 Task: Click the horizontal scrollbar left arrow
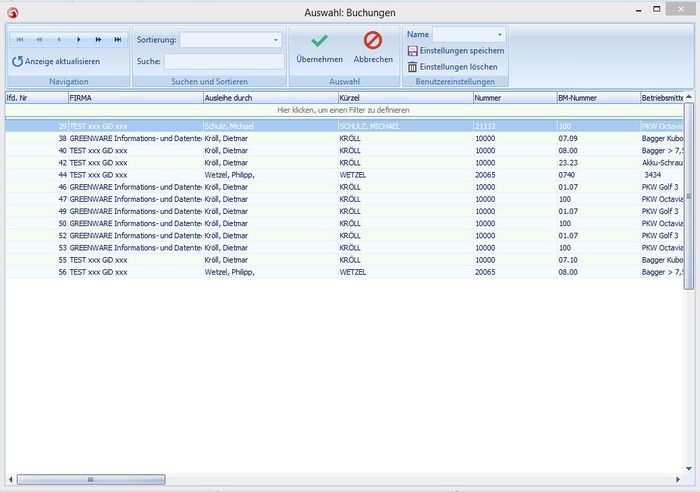tap(10, 479)
